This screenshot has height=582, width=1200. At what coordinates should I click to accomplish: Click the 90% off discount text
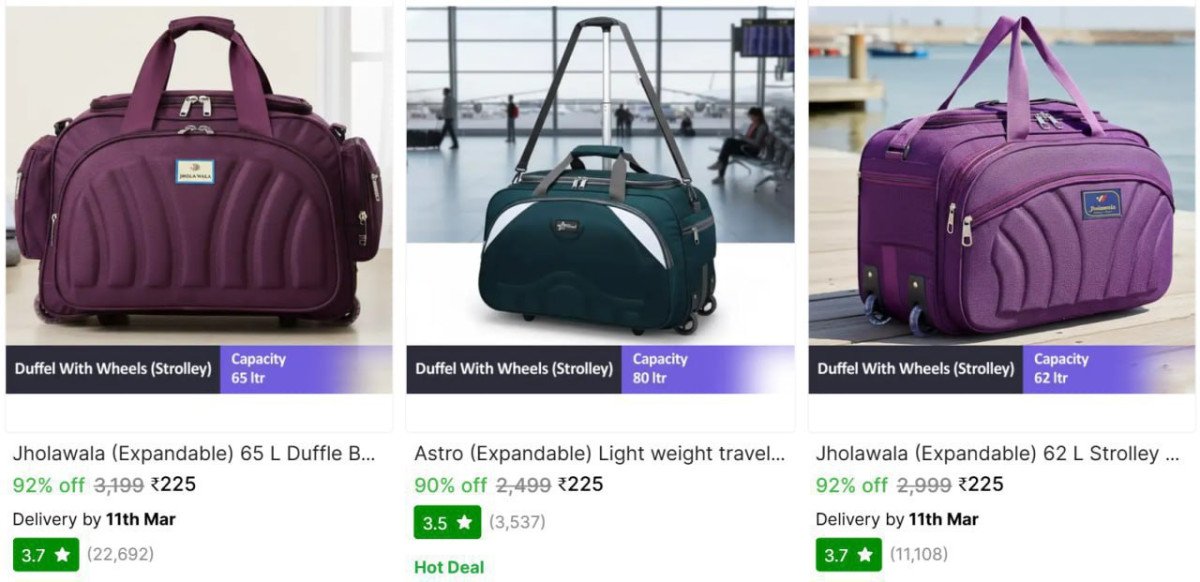click(450, 485)
